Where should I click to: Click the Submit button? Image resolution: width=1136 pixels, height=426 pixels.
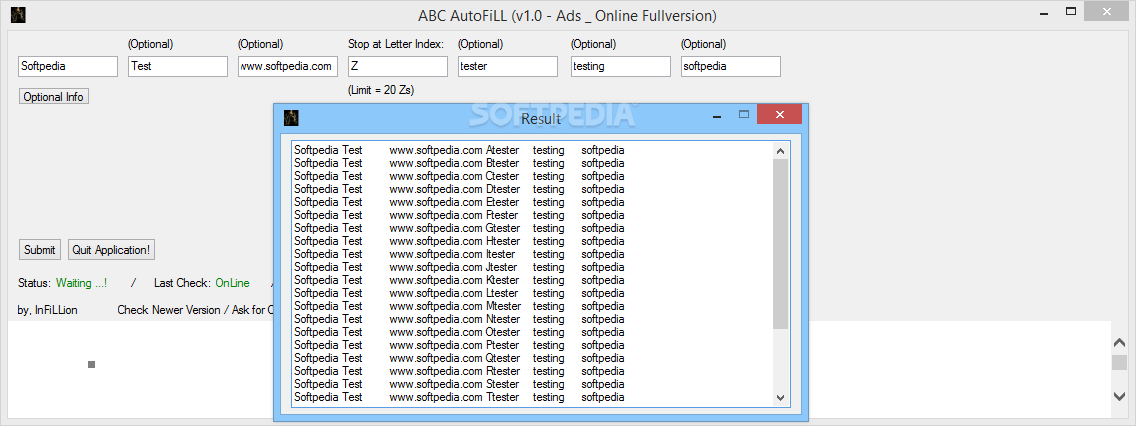tap(40, 250)
